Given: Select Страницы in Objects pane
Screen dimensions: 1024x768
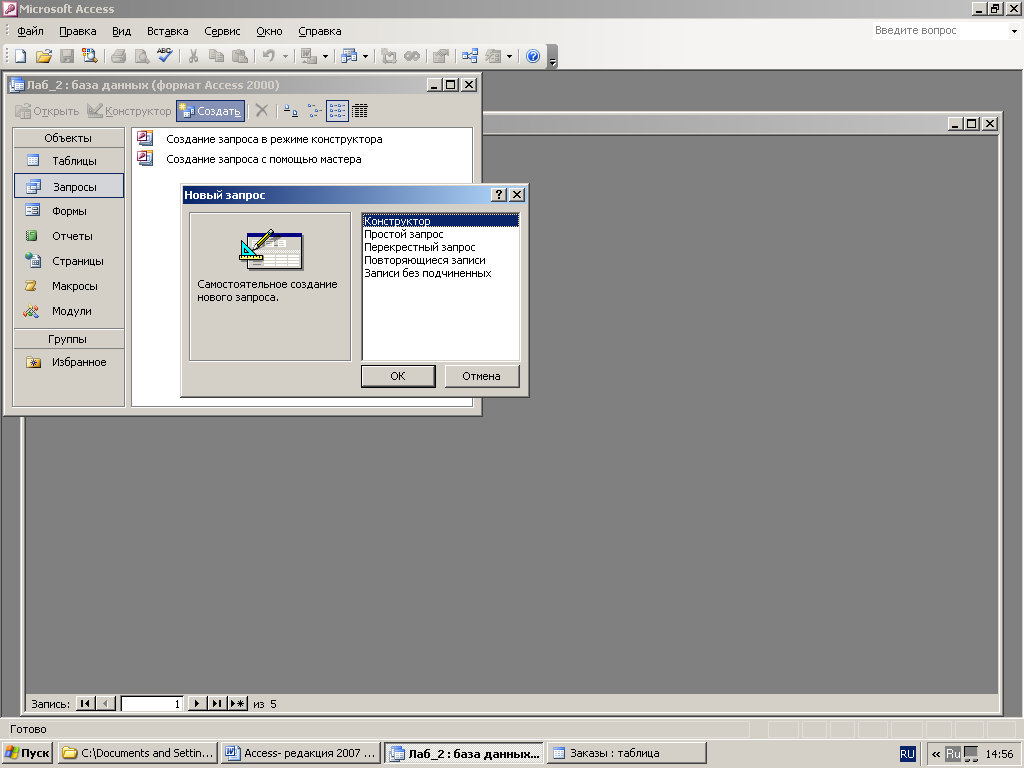Looking at the screenshot, I should tap(69, 261).
